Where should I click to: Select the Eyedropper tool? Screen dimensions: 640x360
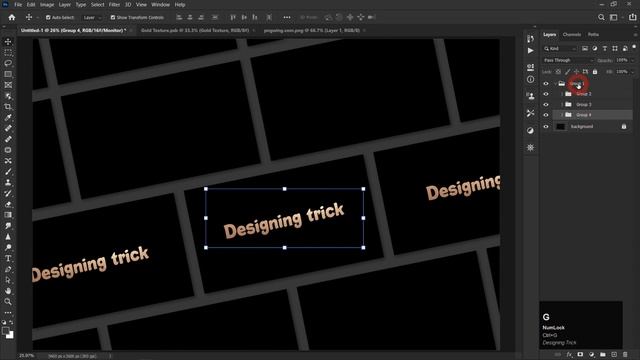[8, 118]
